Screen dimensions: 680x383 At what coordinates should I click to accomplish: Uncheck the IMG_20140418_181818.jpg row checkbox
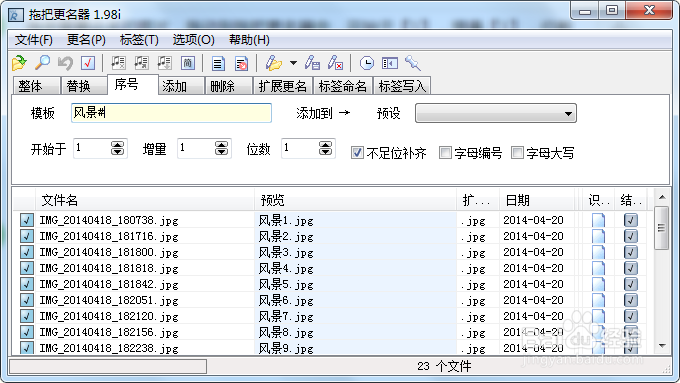point(26,268)
